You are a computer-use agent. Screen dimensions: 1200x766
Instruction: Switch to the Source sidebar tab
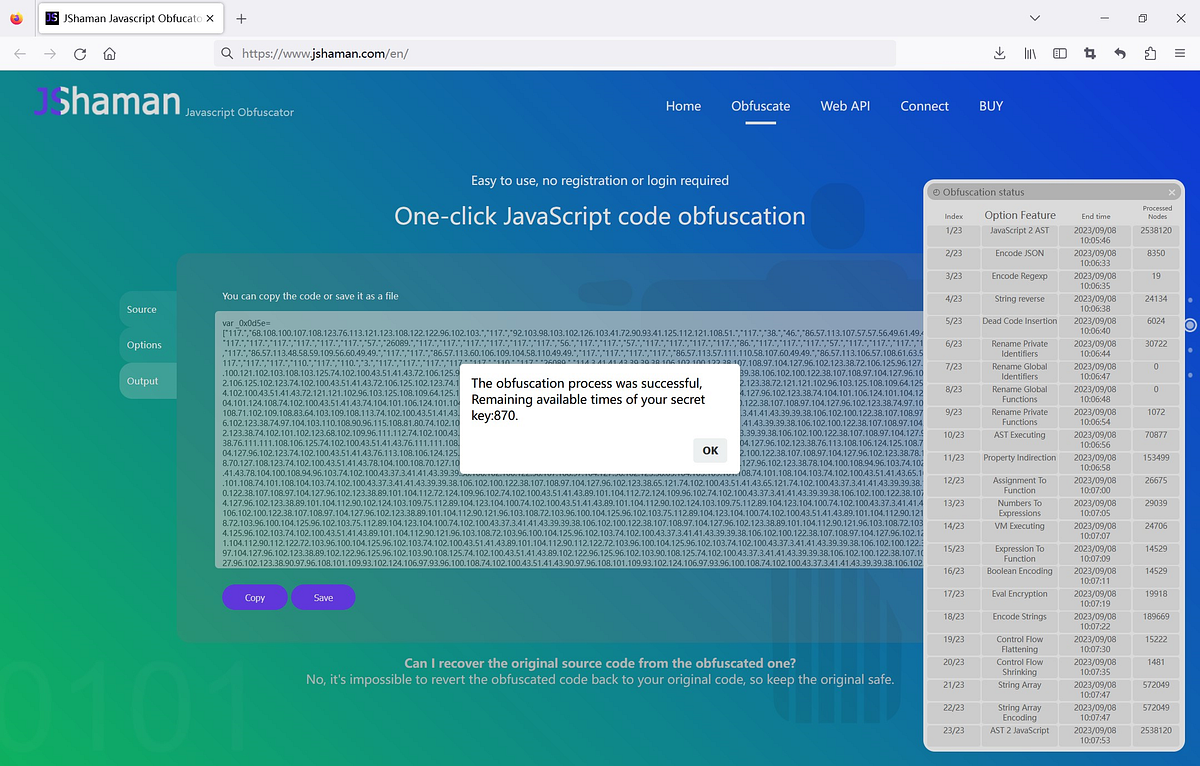pyautogui.click(x=143, y=309)
